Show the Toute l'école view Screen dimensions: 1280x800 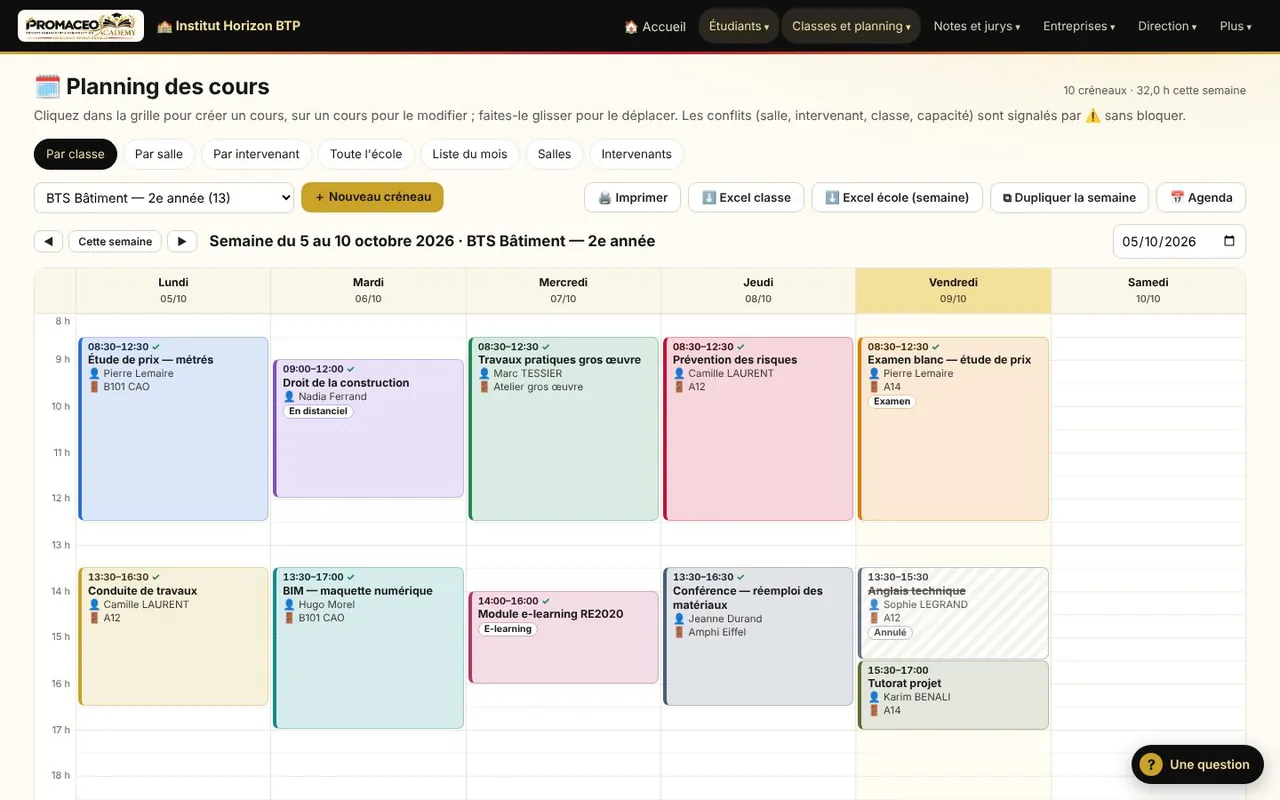pos(366,154)
